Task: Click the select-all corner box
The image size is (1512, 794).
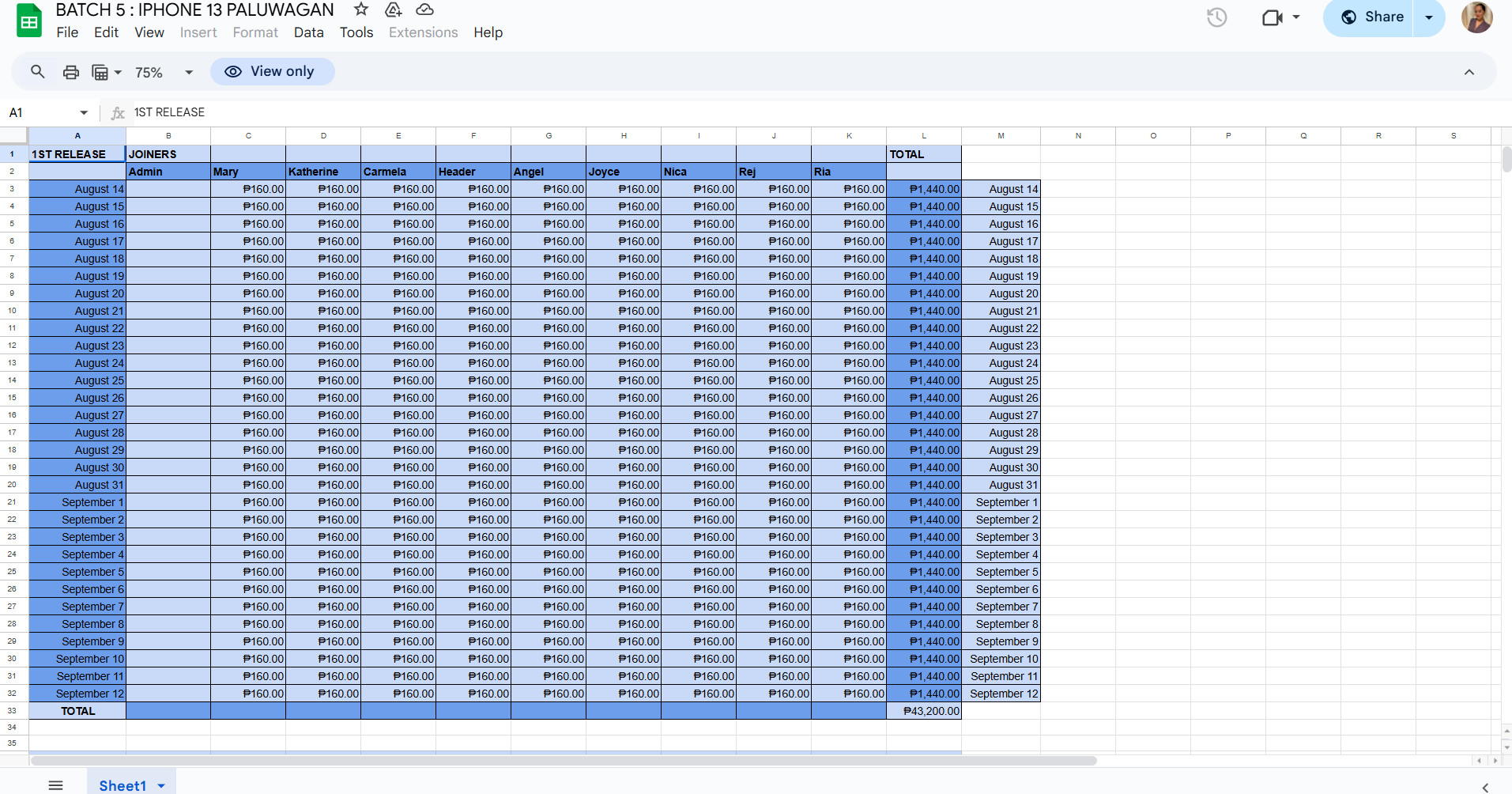Action: [14, 136]
